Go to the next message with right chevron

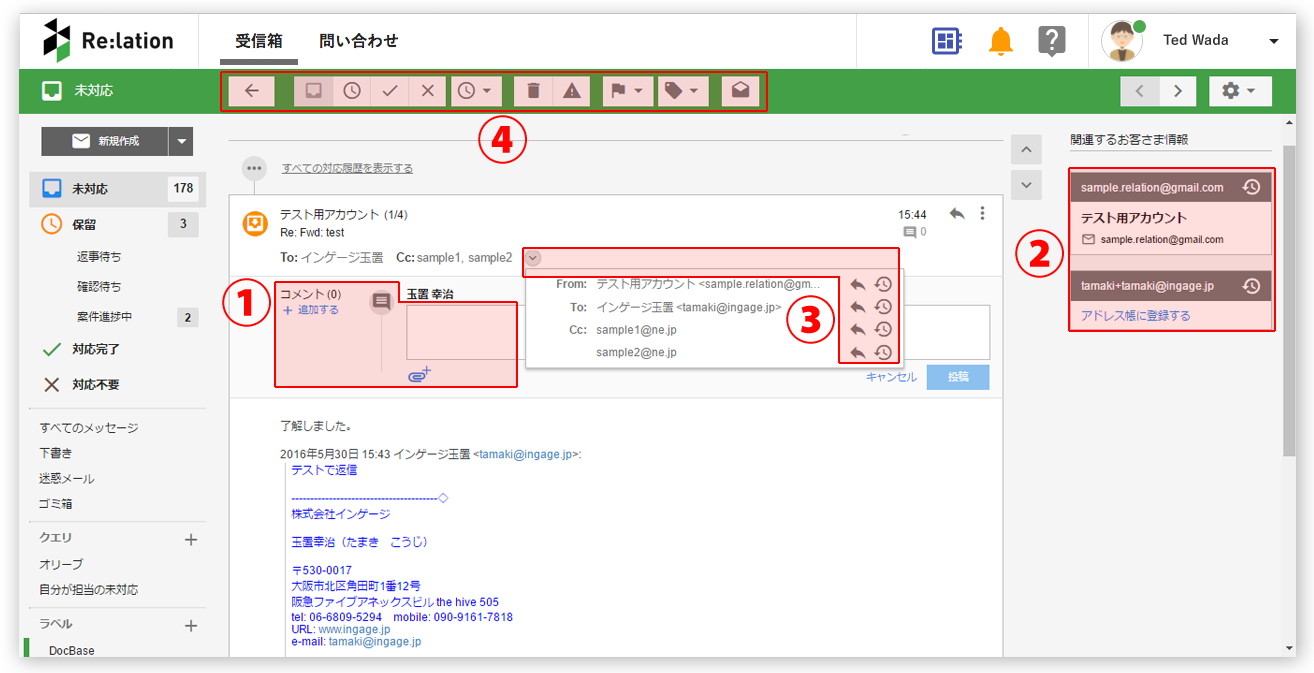pyautogui.click(x=1178, y=91)
